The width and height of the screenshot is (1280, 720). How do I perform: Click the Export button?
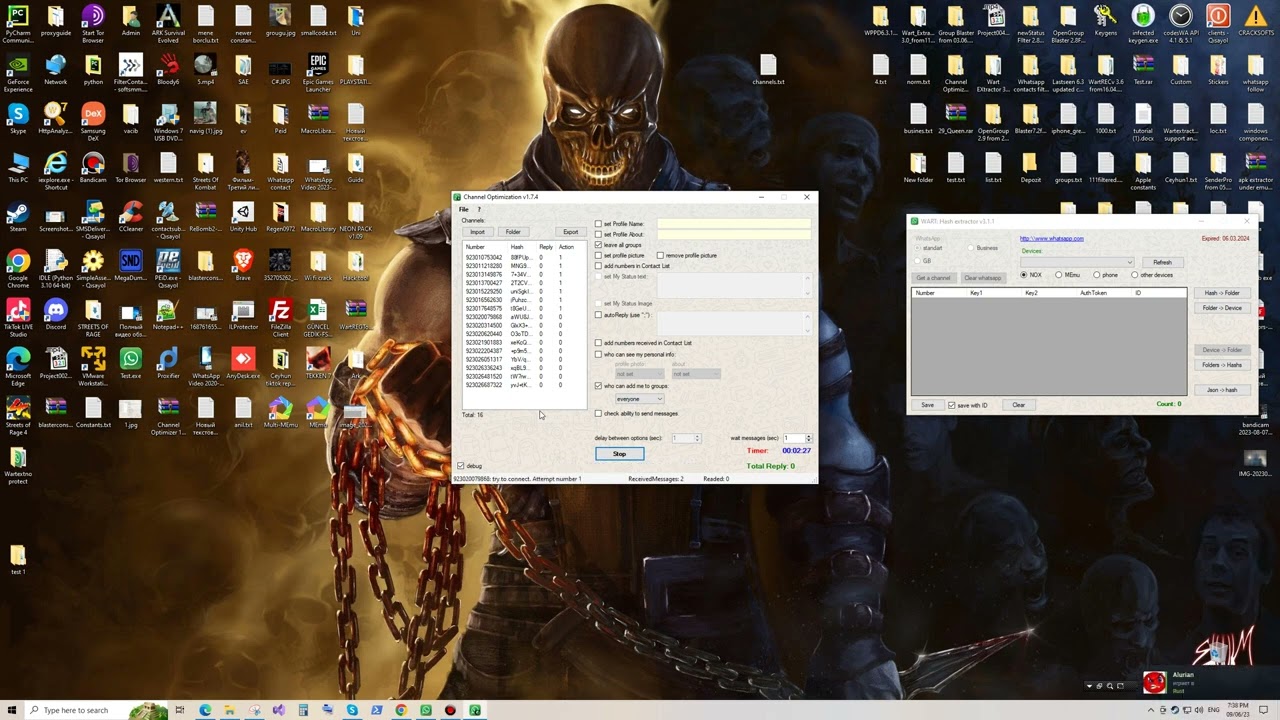570,232
